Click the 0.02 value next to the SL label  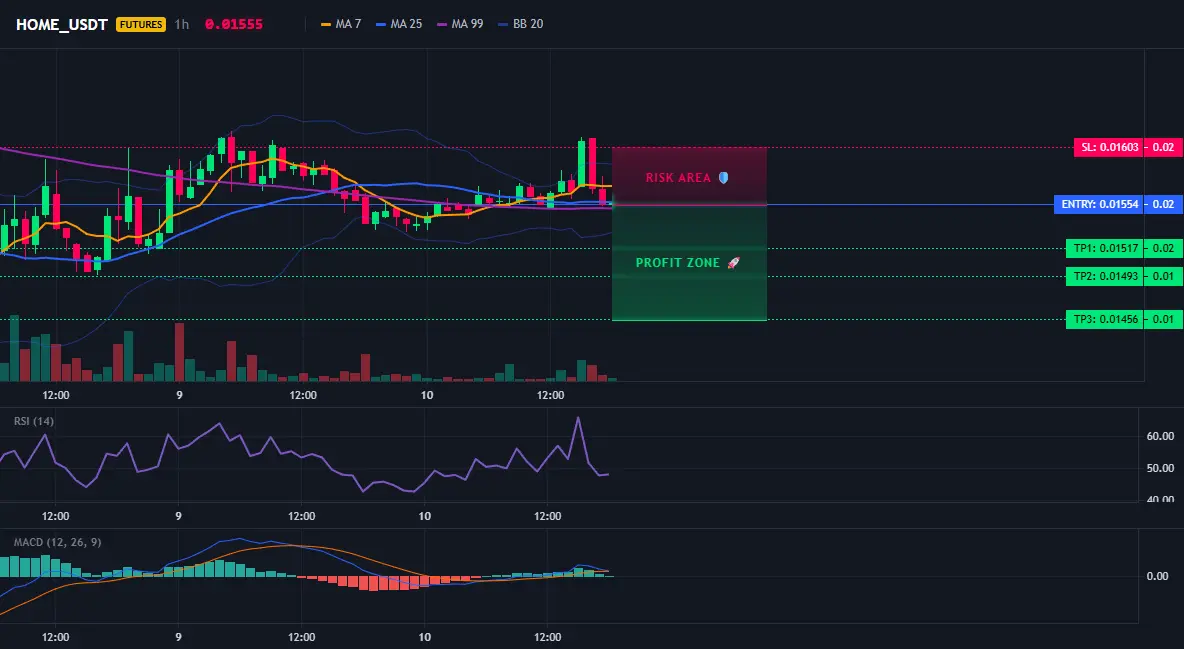pos(1164,147)
